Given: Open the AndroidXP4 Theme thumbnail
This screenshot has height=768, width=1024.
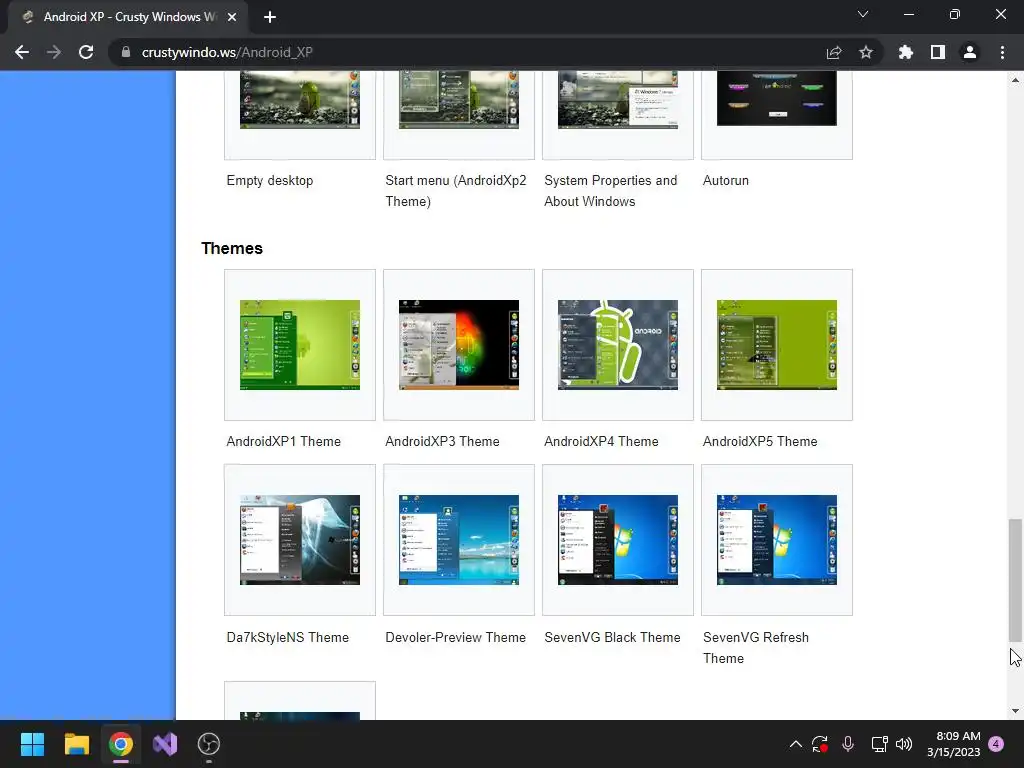Looking at the screenshot, I should 618,345.
